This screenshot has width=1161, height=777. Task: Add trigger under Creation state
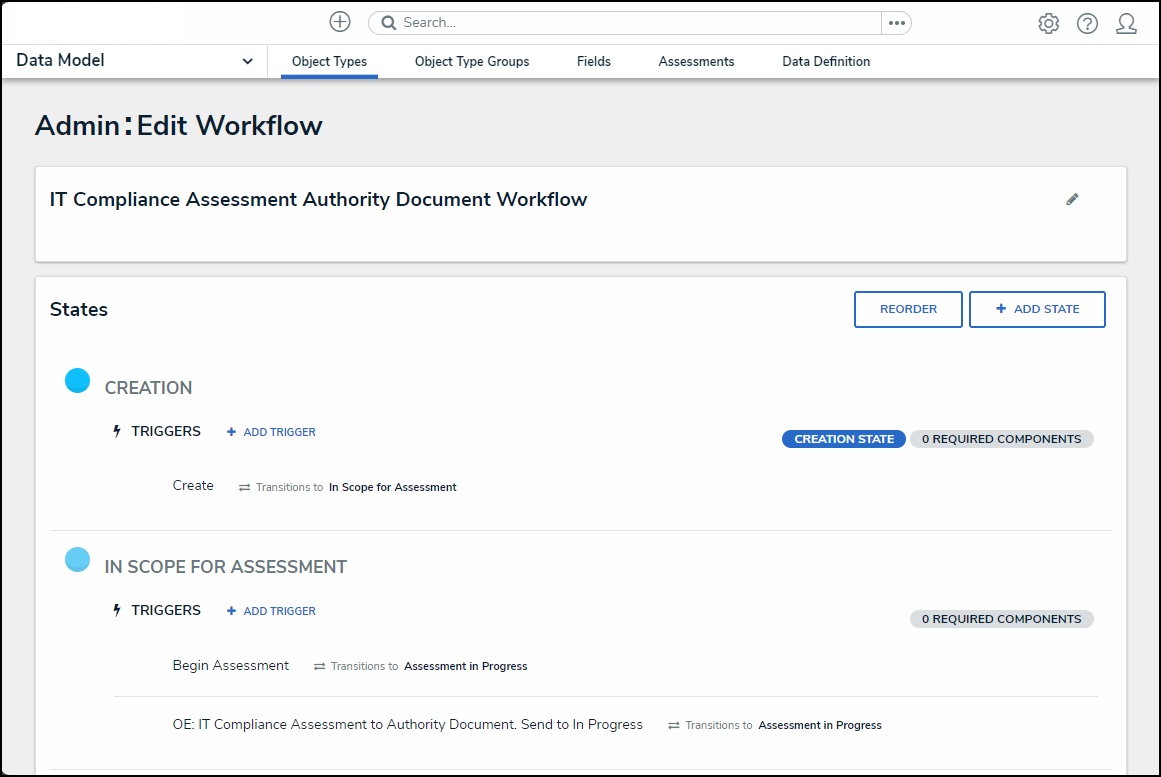tap(271, 432)
